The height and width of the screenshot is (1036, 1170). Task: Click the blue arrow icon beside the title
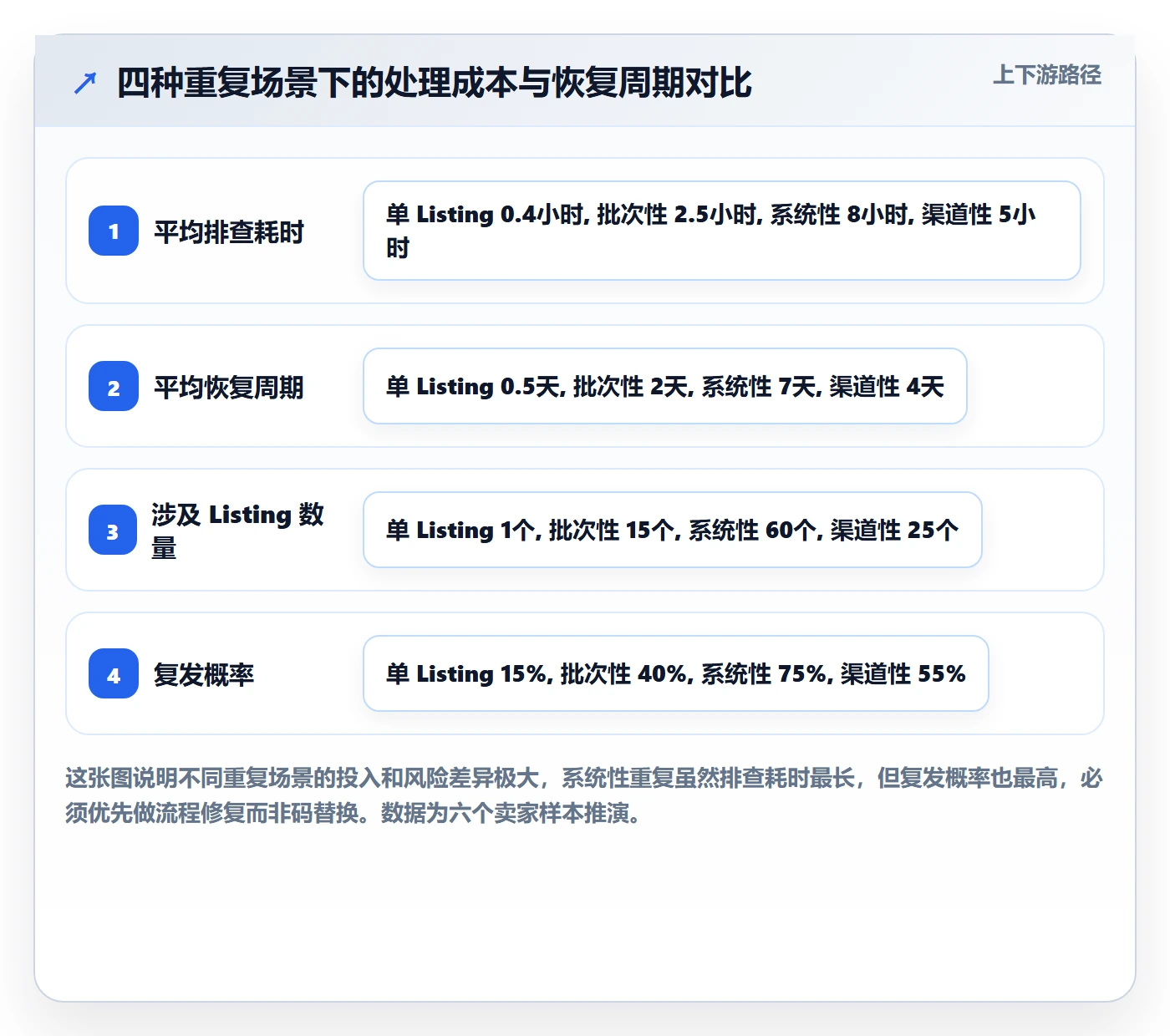pos(85,83)
